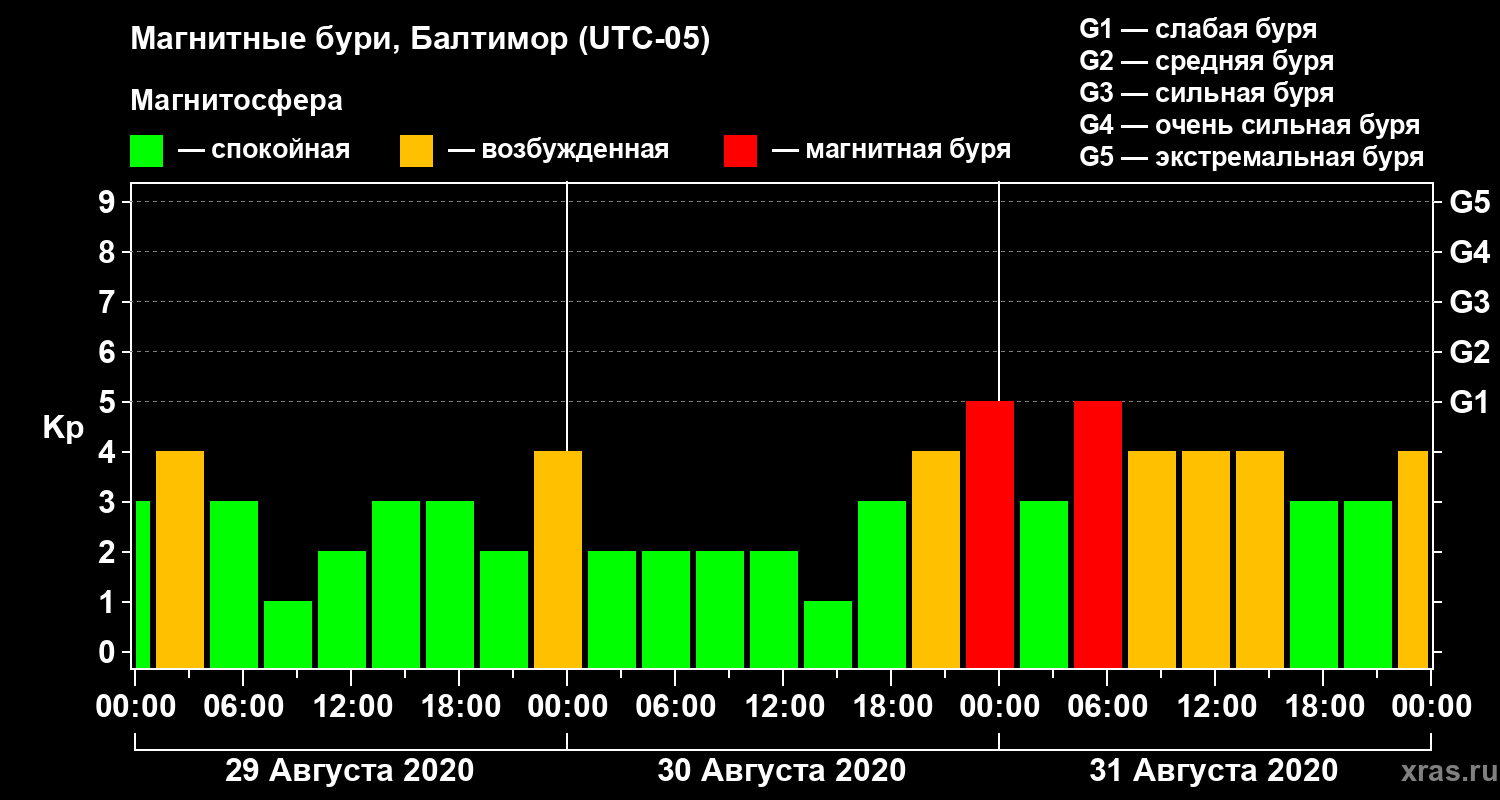
Task: Click the yellow 'возбужденная' legend swatch
Action: [416, 151]
